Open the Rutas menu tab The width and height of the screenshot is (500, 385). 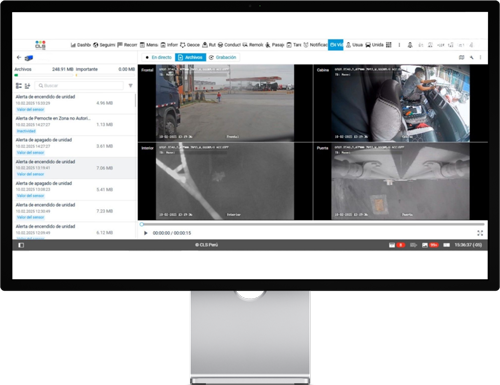point(209,45)
